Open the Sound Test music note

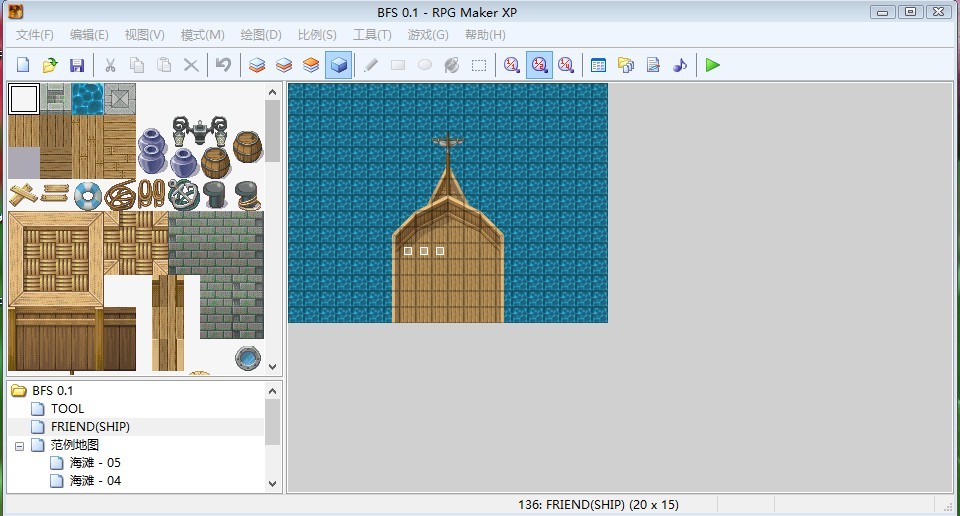point(680,65)
